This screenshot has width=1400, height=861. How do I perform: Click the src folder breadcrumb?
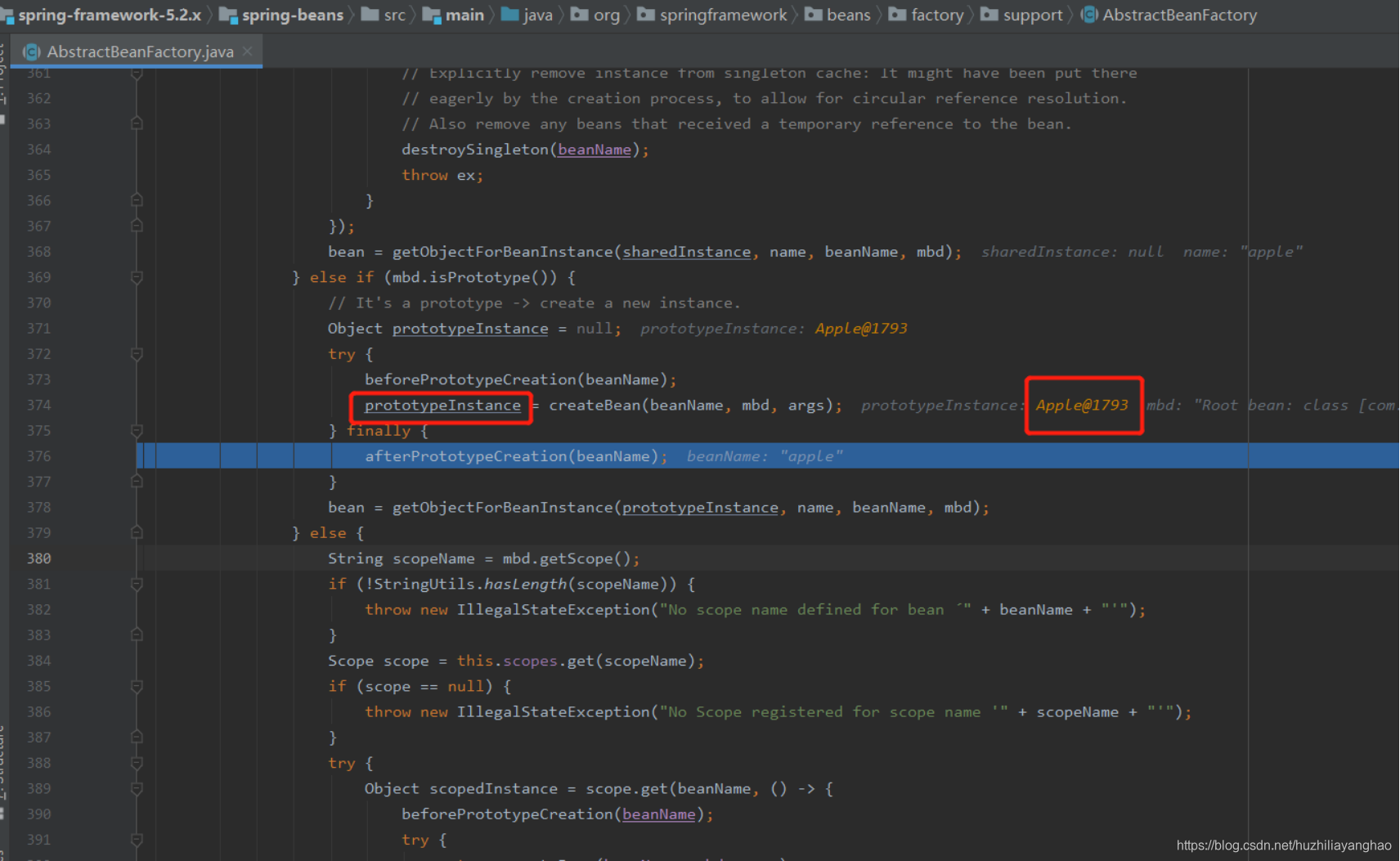[x=395, y=15]
